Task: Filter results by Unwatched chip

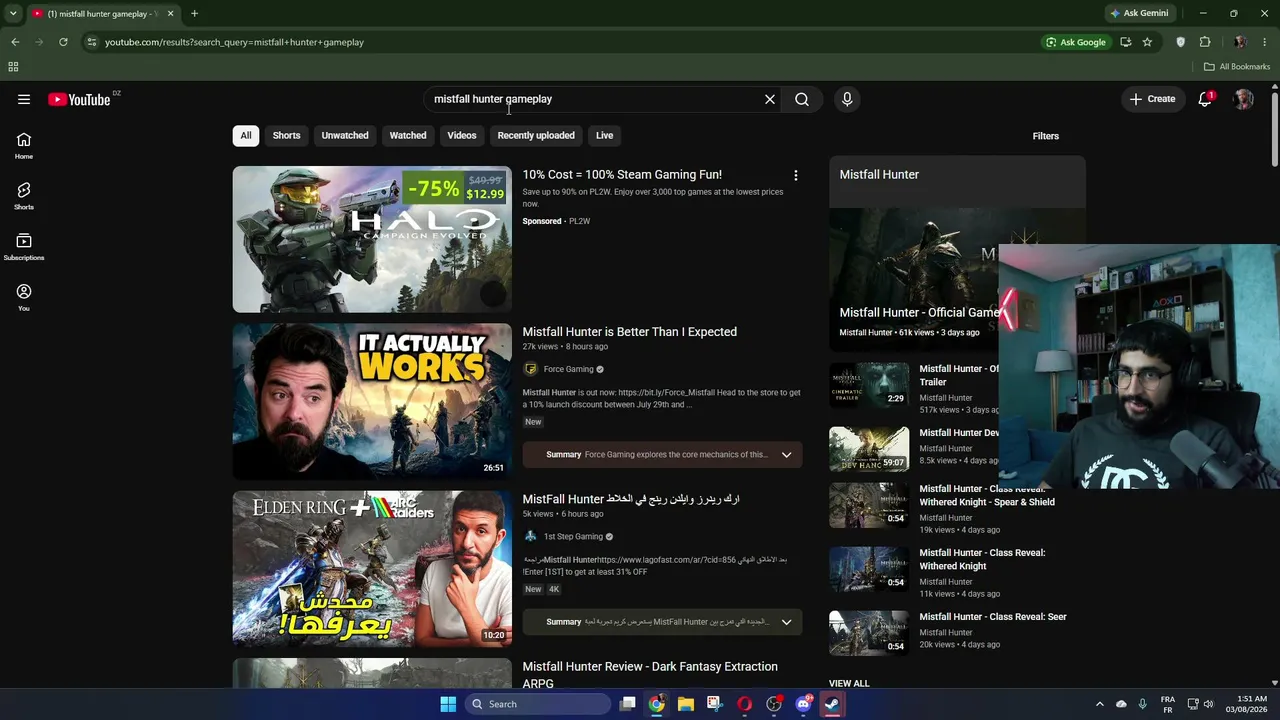Action: pos(345,136)
